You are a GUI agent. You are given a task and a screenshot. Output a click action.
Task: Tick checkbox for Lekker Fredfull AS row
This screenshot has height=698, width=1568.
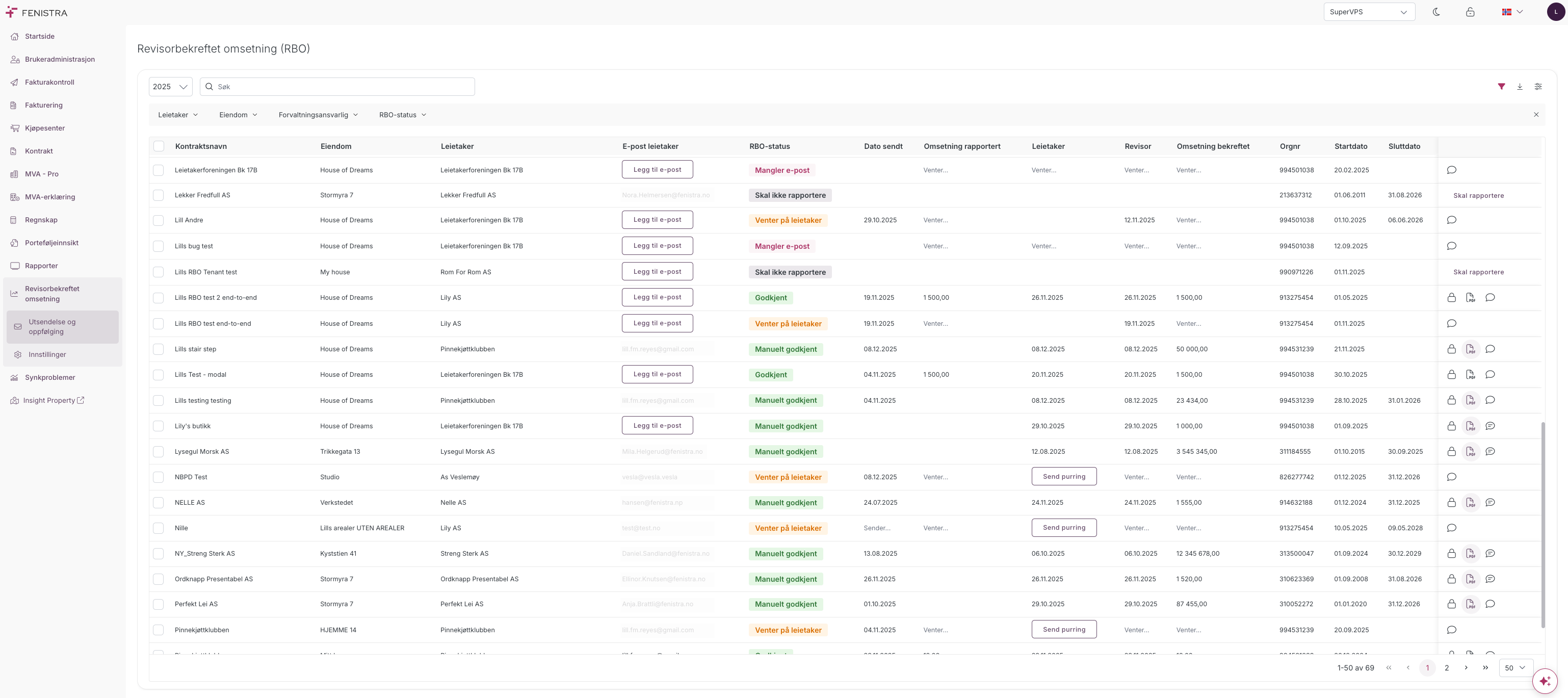158,195
